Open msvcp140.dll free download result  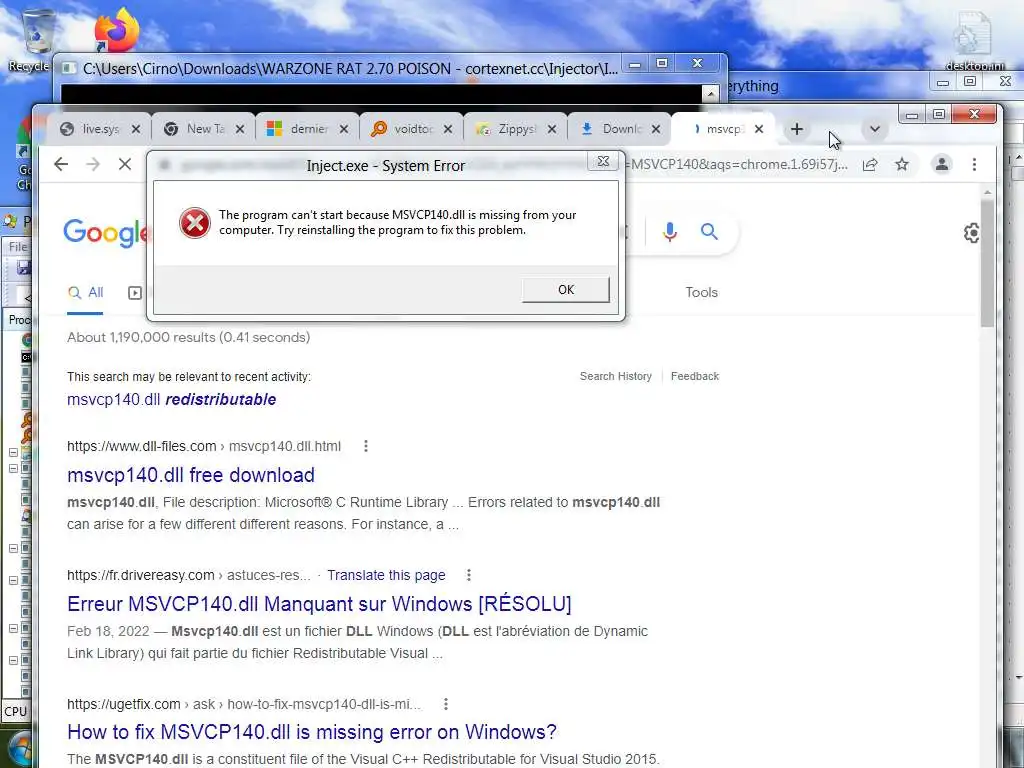pyautogui.click(x=191, y=475)
